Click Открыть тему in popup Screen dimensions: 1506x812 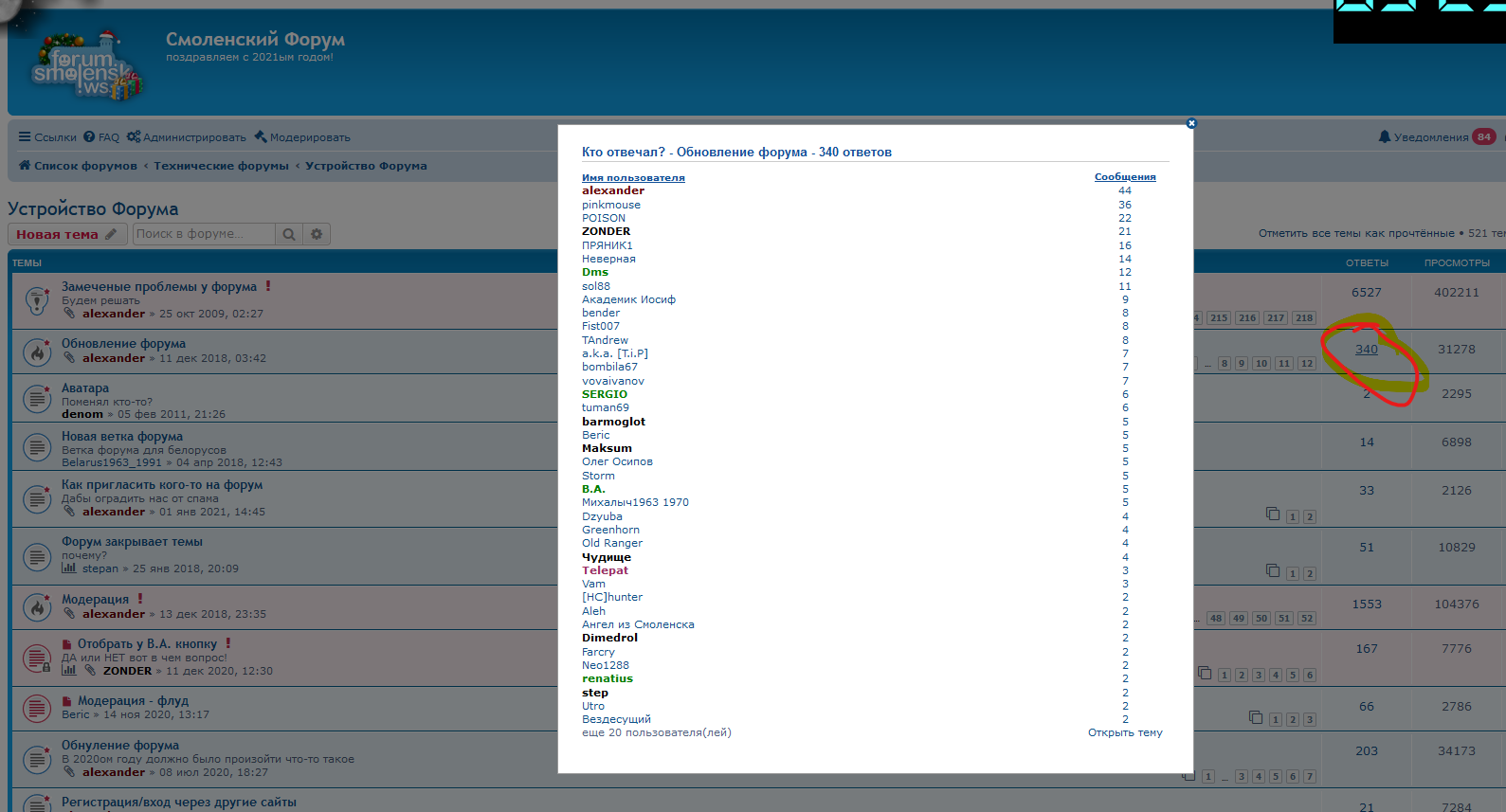pos(1125,732)
